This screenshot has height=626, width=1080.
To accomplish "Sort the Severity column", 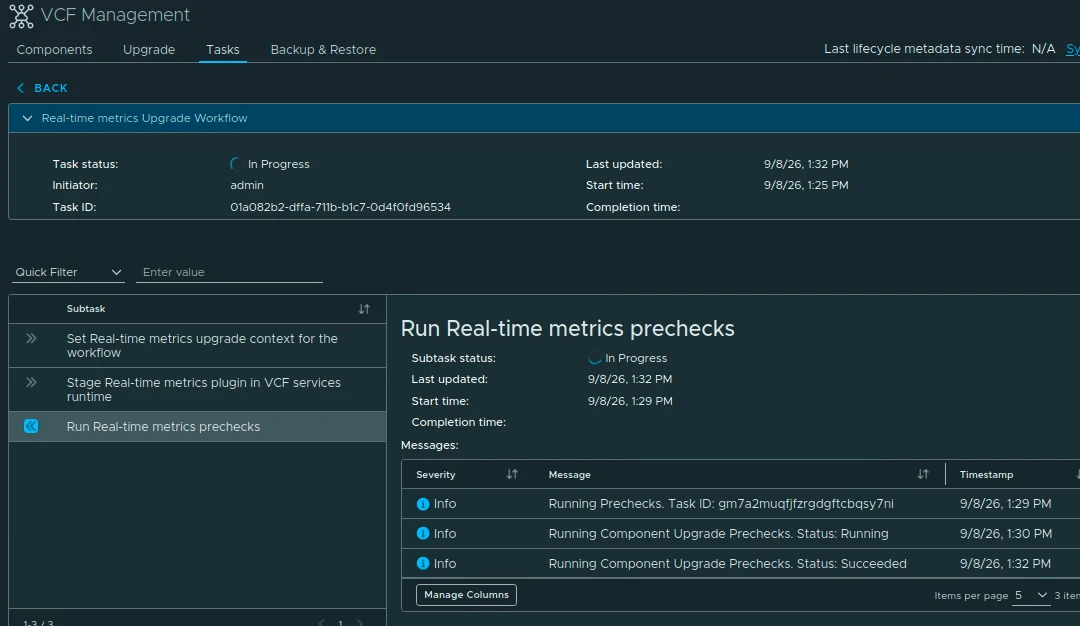I will pyautogui.click(x=512, y=474).
